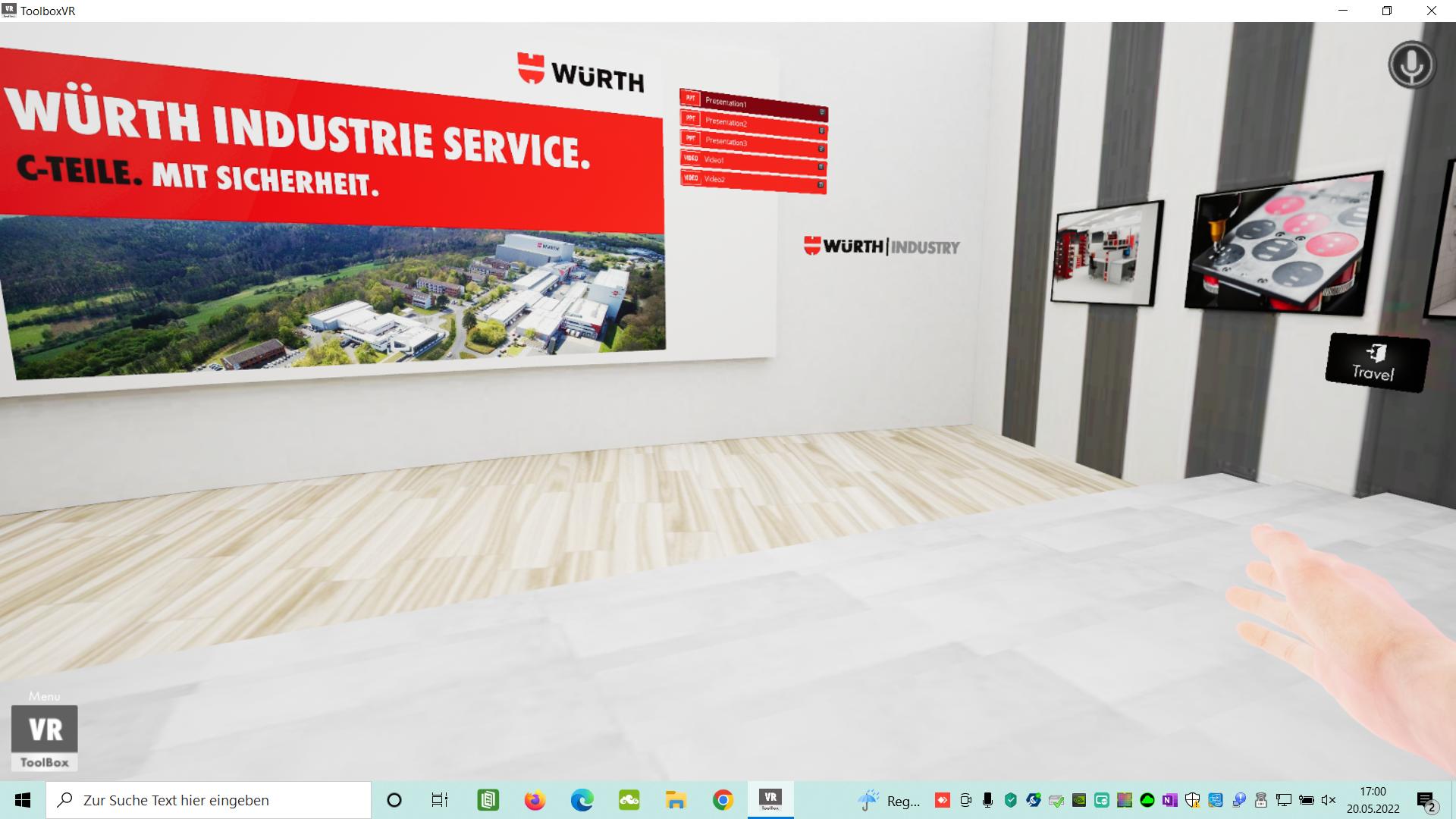Image resolution: width=1456 pixels, height=819 pixels.
Task: Launch Microsoft Edge from the taskbar
Action: [x=582, y=800]
